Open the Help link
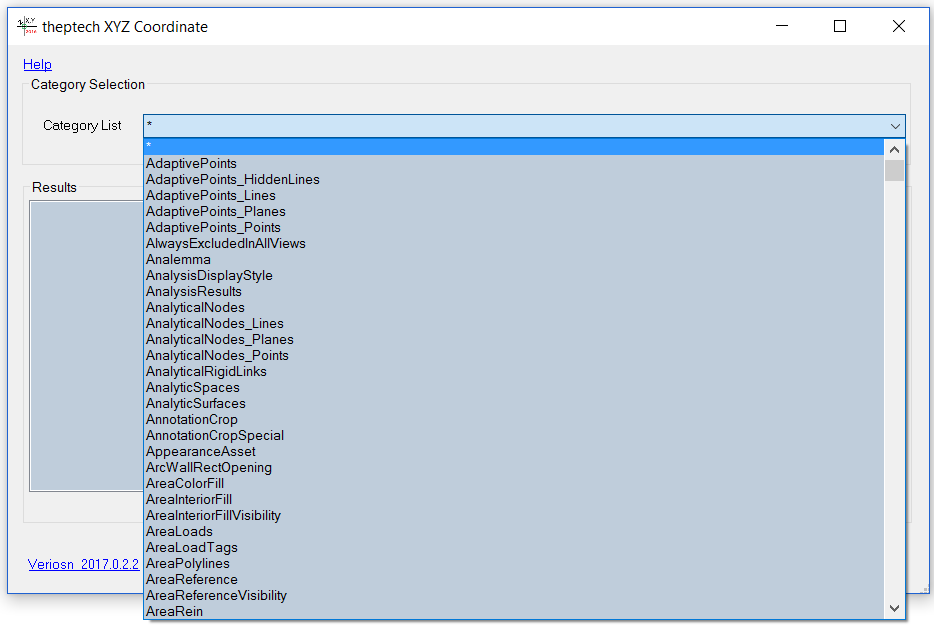The image size is (934, 630). point(38,64)
